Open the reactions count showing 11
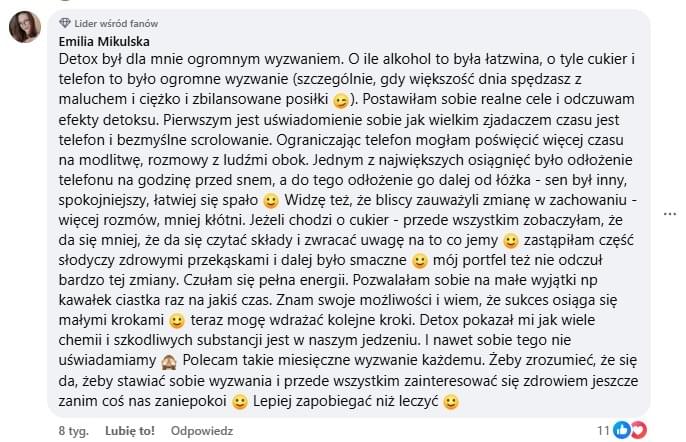Image resolution: width=686 pixels, height=442 pixels. [x=602, y=430]
